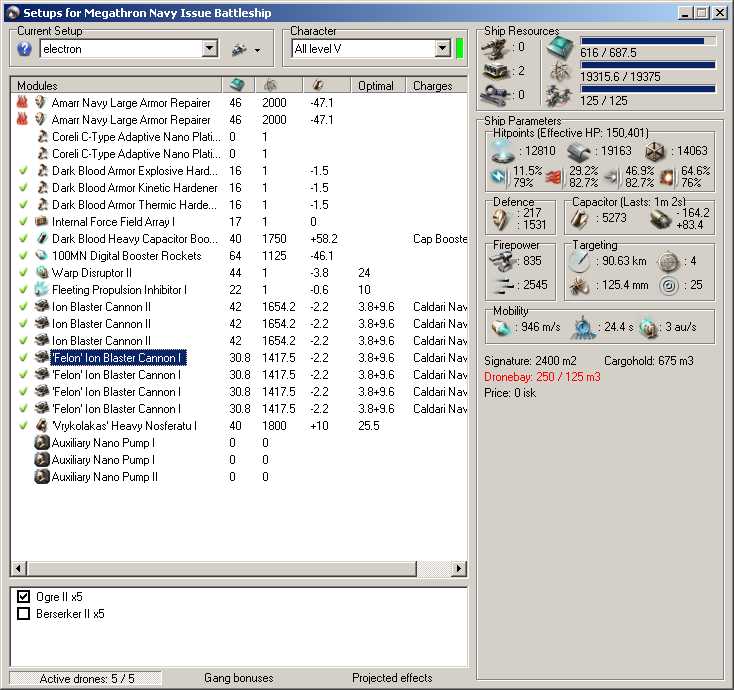Click the Price: 0 isk label
This screenshot has width=734, height=690.
coord(510,393)
